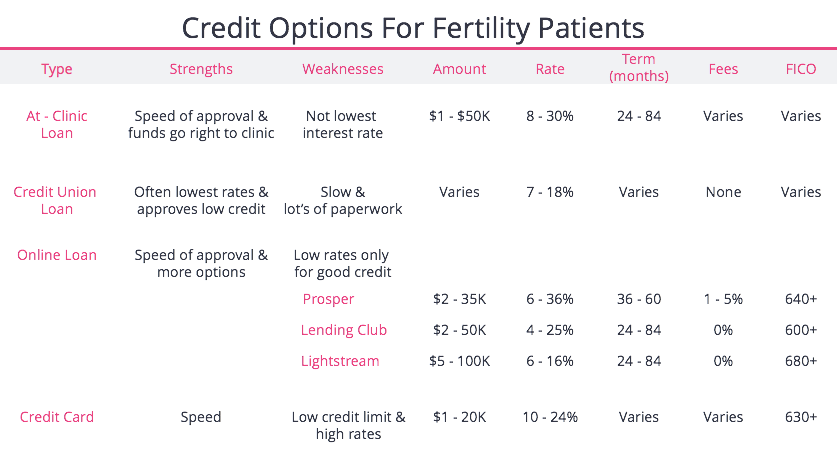Viewport: 837px width, 451px height.
Task: Click the Amount column header
Action: point(459,69)
